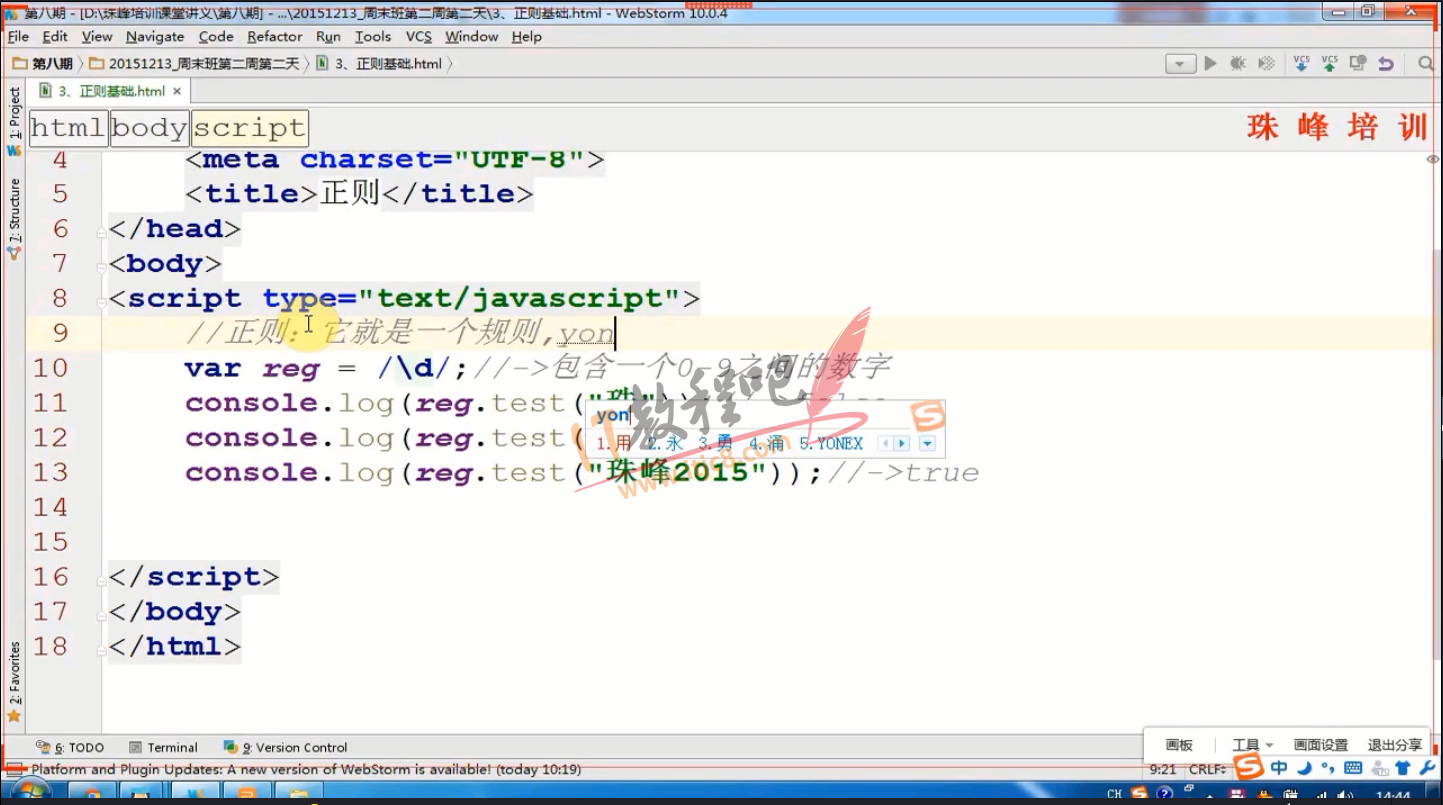Click the html structure breadcrumb
The height and width of the screenshot is (805, 1443).
point(68,128)
